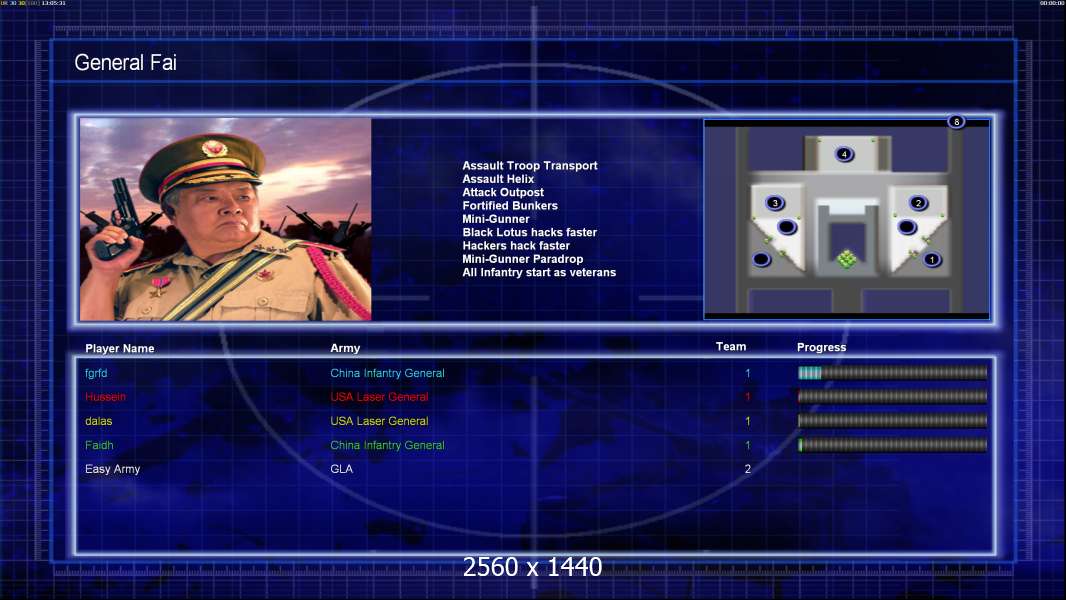Click the GLA army entry
This screenshot has height=600, width=1066.
341,469
